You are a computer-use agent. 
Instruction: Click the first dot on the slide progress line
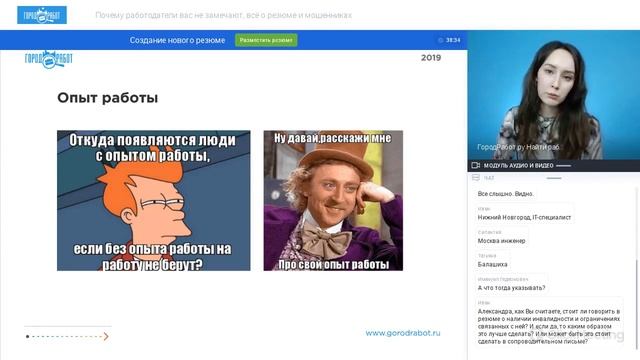click(x=27, y=336)
